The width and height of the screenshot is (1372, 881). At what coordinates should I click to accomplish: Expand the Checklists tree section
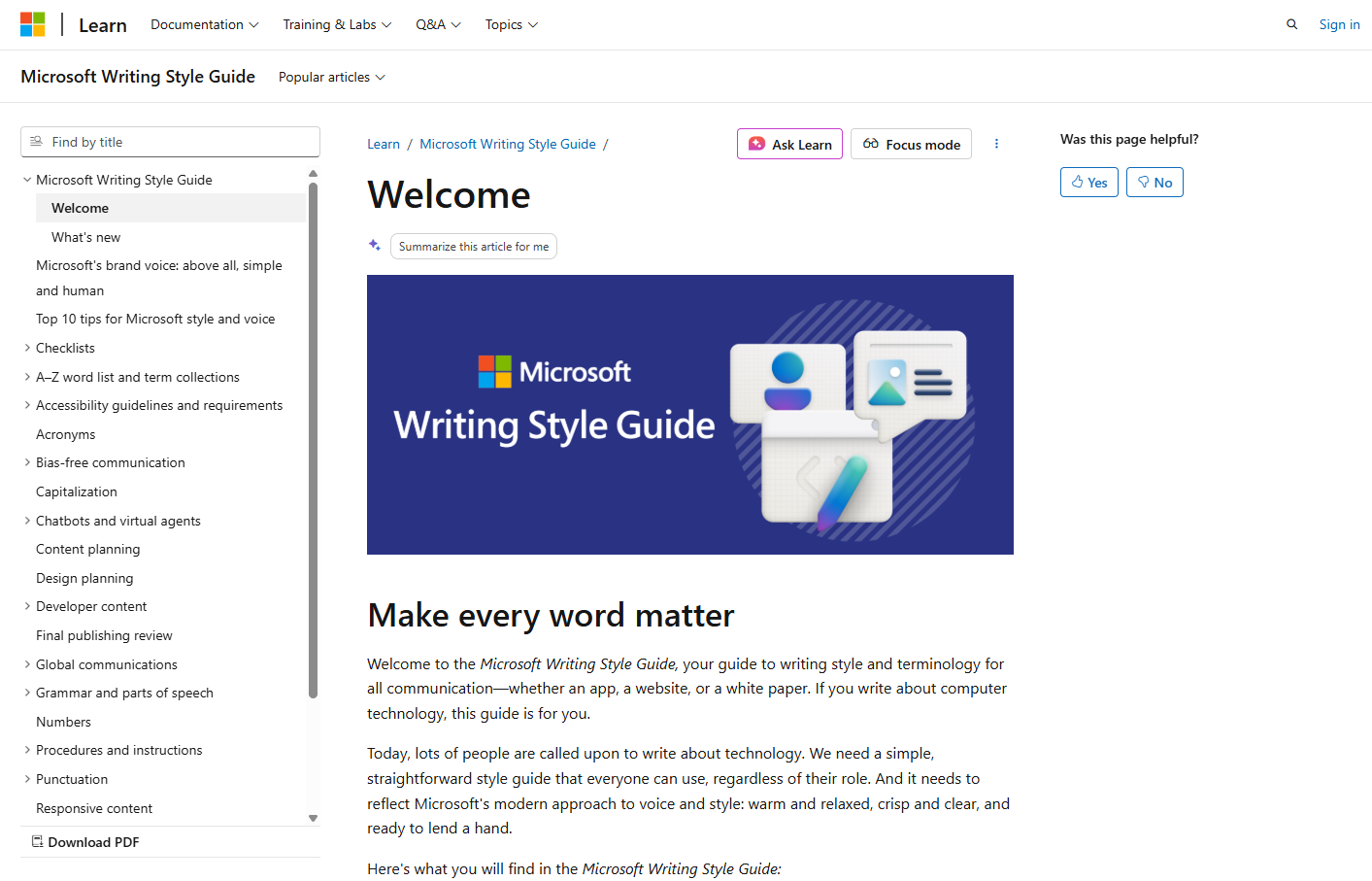tap(27, 348)
